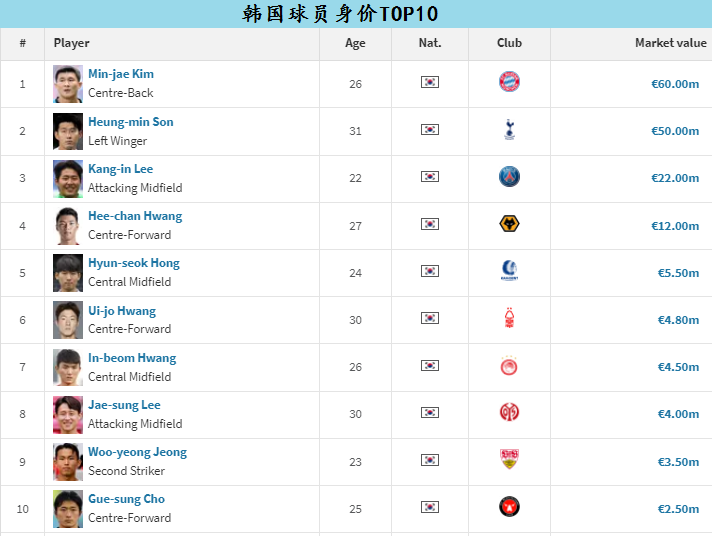Click Kang-in Lee name link

pyautogui.click(x=120, y=169)
